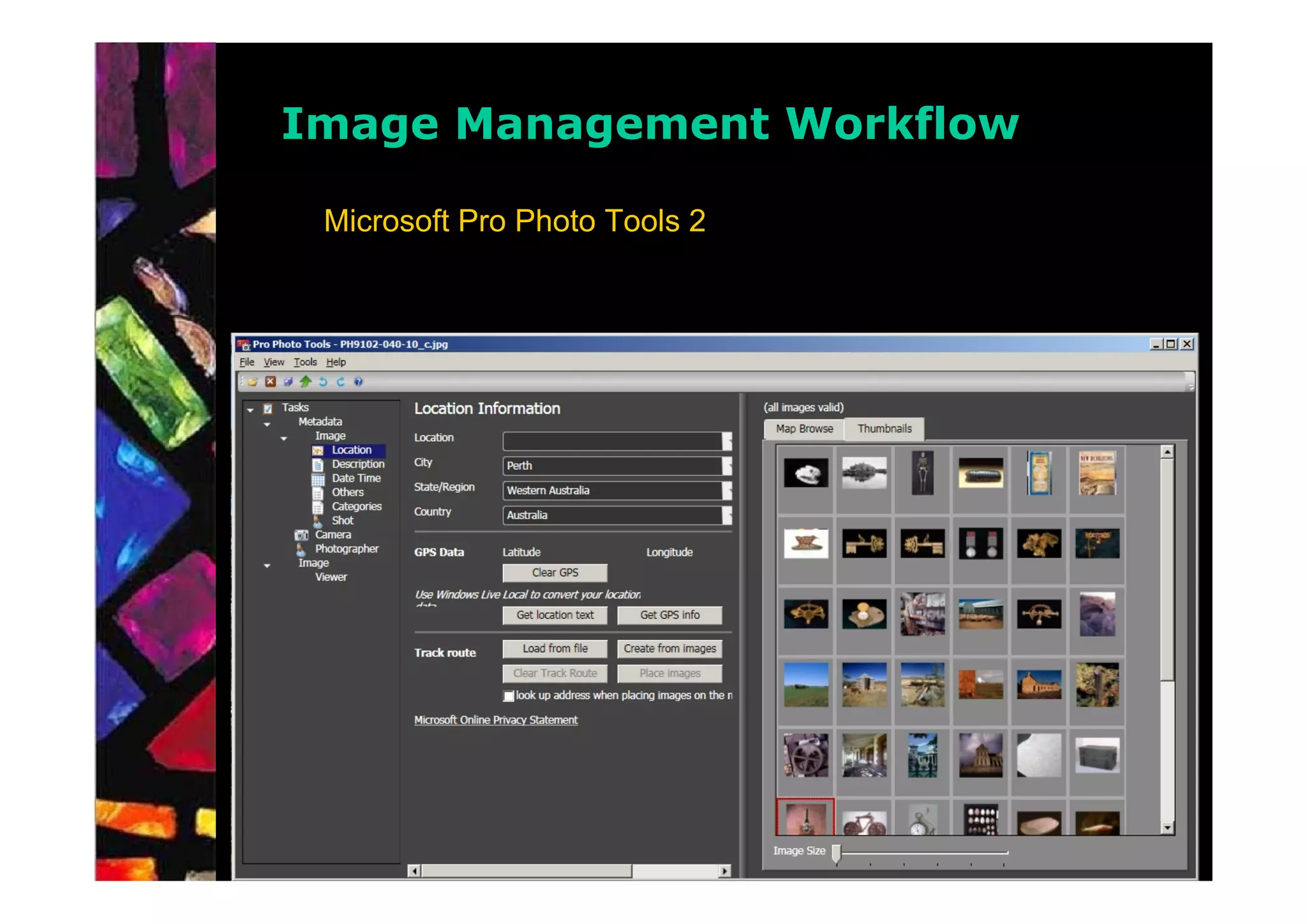Viewport: 1307px width, 924px height.
Task: Click inside the empty Location input field
Action: (613, 442)
